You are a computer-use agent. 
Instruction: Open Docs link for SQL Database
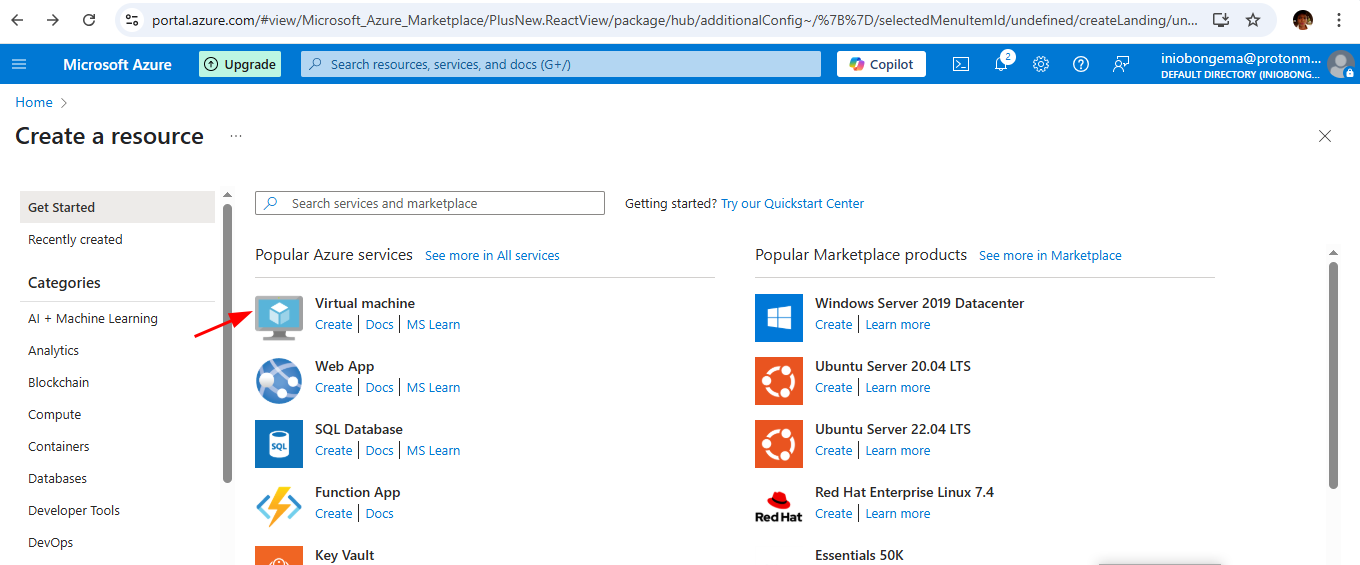[379, 450]
